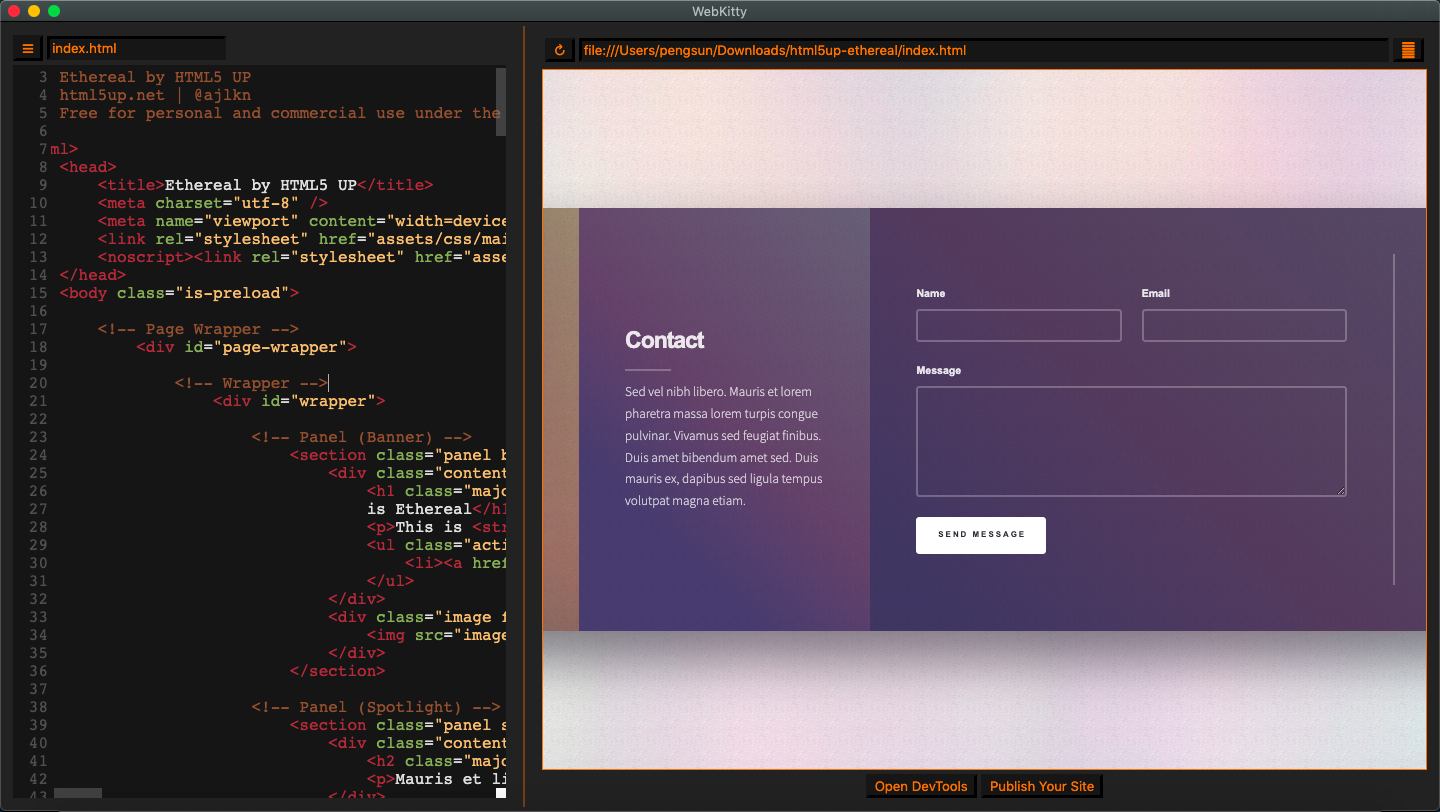Select the html5up.net | @ajlkn line
This screenshot has height=812, width=1440.
pos(155,95)
